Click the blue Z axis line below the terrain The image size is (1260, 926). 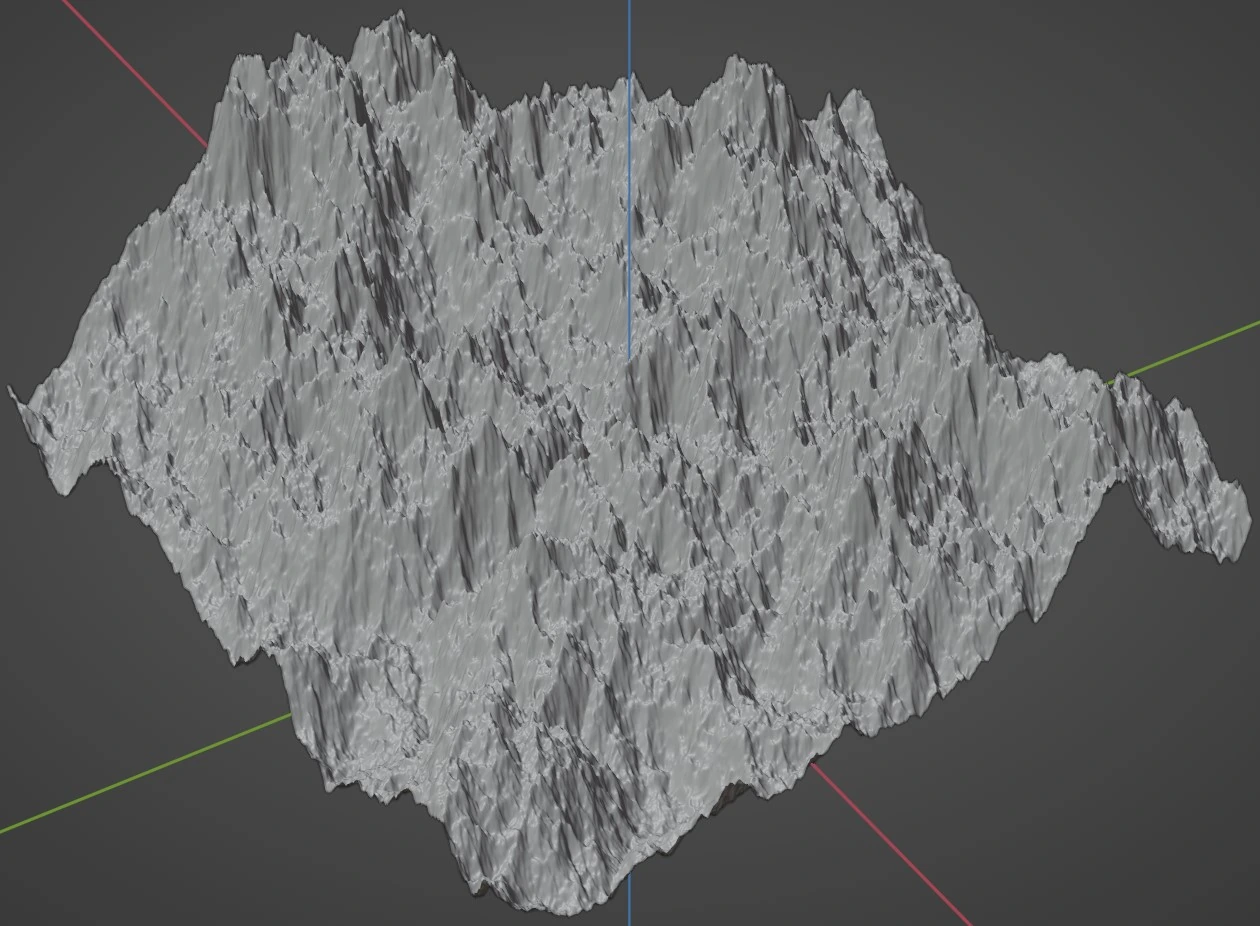630,915
